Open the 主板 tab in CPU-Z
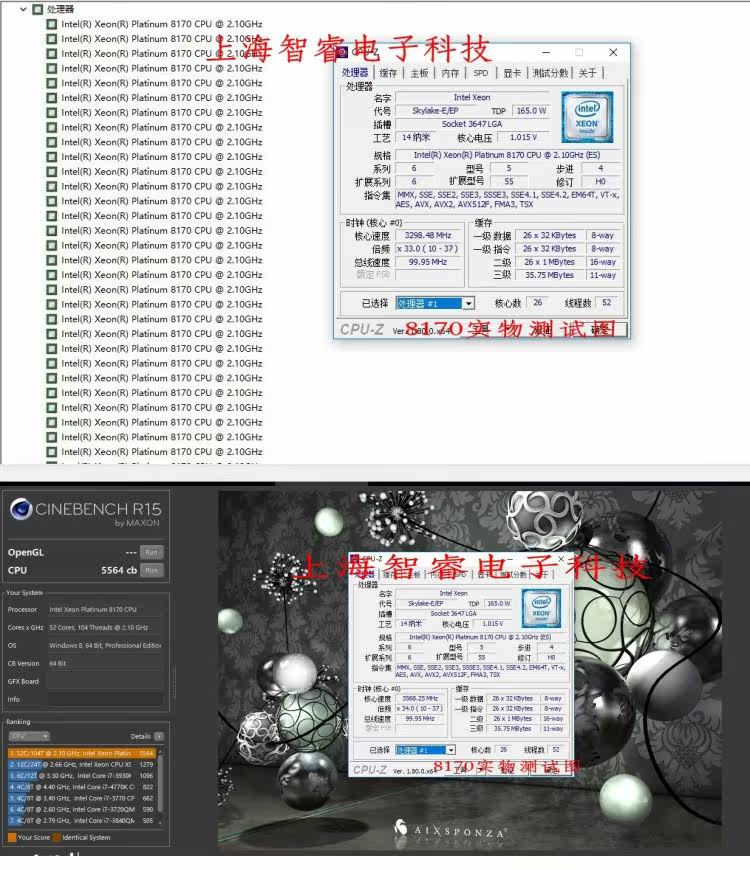This screenshot has height=870, width=750. [x=419, y=73]
